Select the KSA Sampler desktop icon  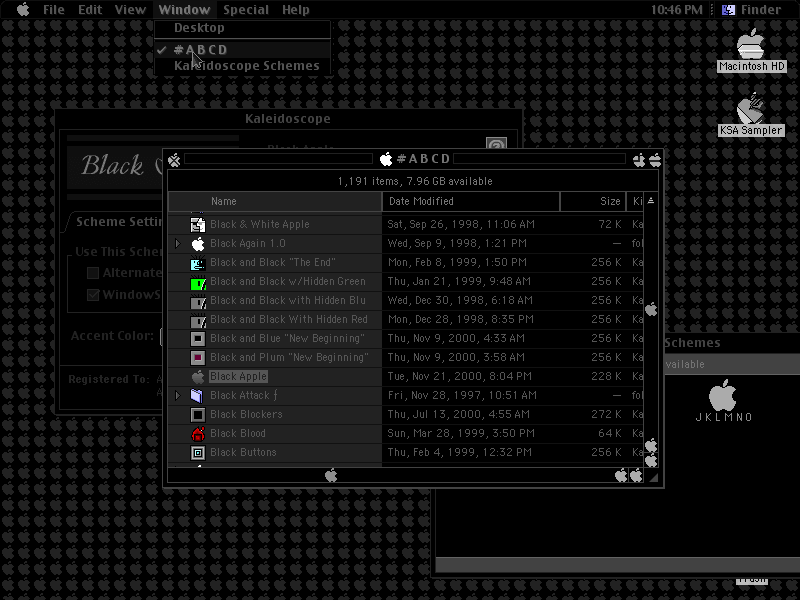tap(751, 108)
